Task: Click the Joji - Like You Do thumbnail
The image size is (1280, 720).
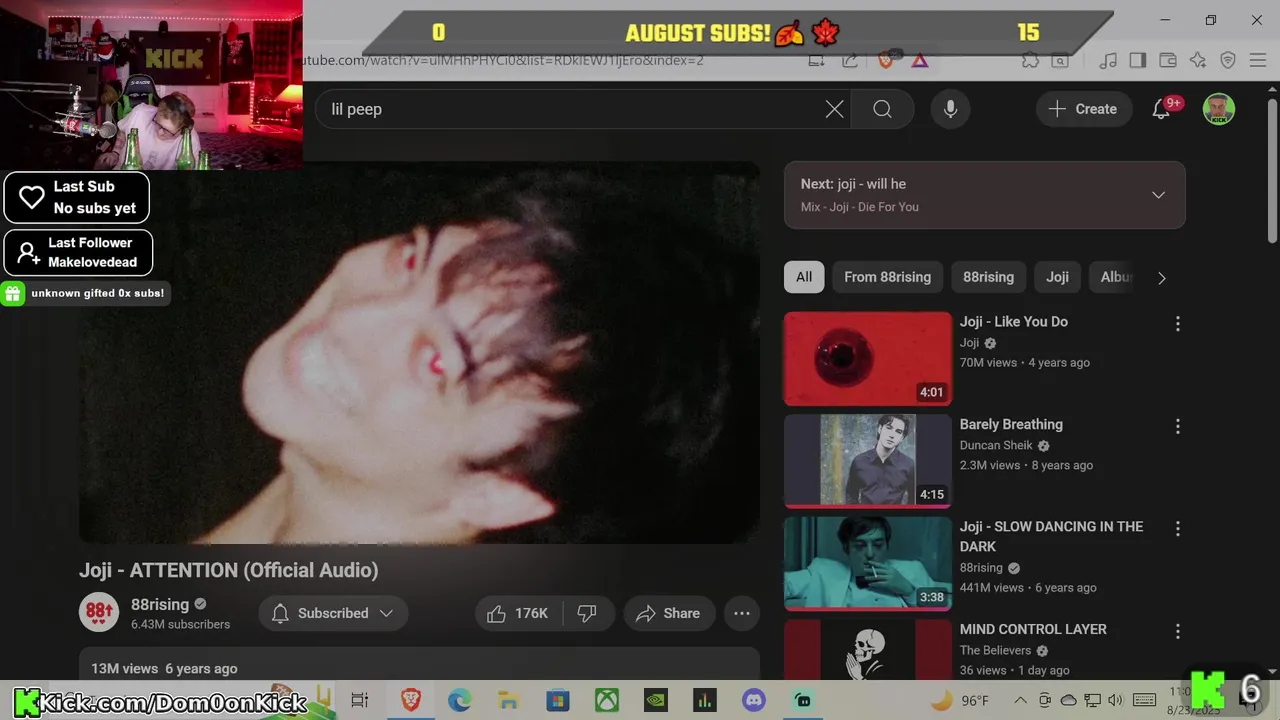Action: (868, 358)
